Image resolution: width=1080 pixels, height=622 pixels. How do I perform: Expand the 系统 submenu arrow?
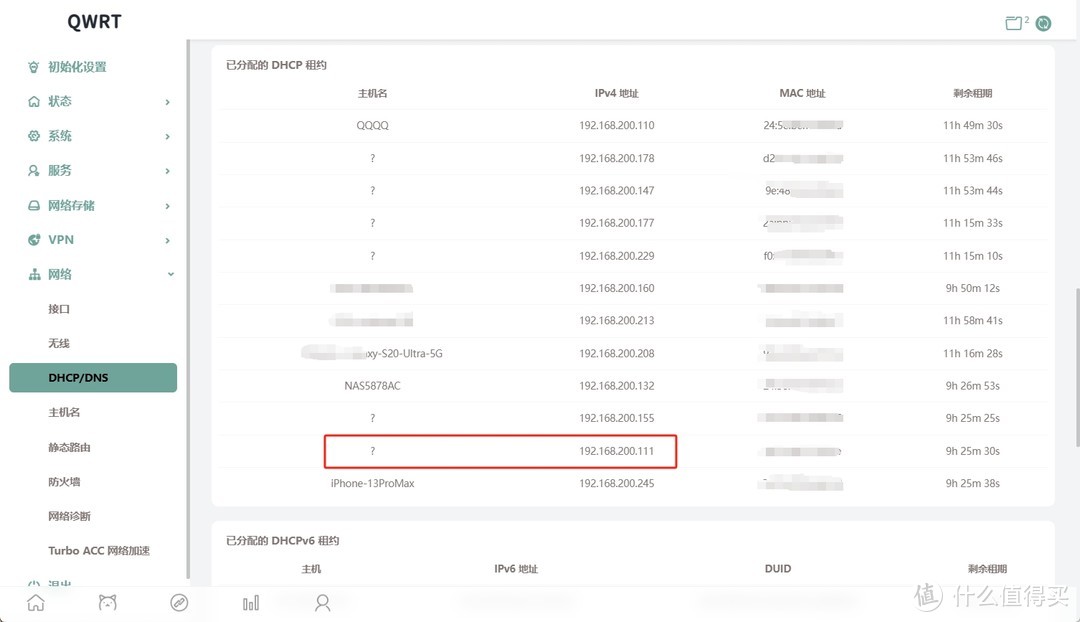coord(167,136)
